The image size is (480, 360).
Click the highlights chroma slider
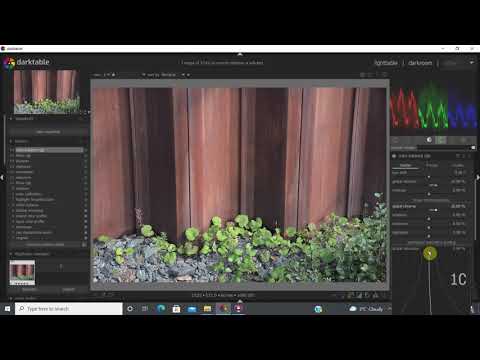429,233
